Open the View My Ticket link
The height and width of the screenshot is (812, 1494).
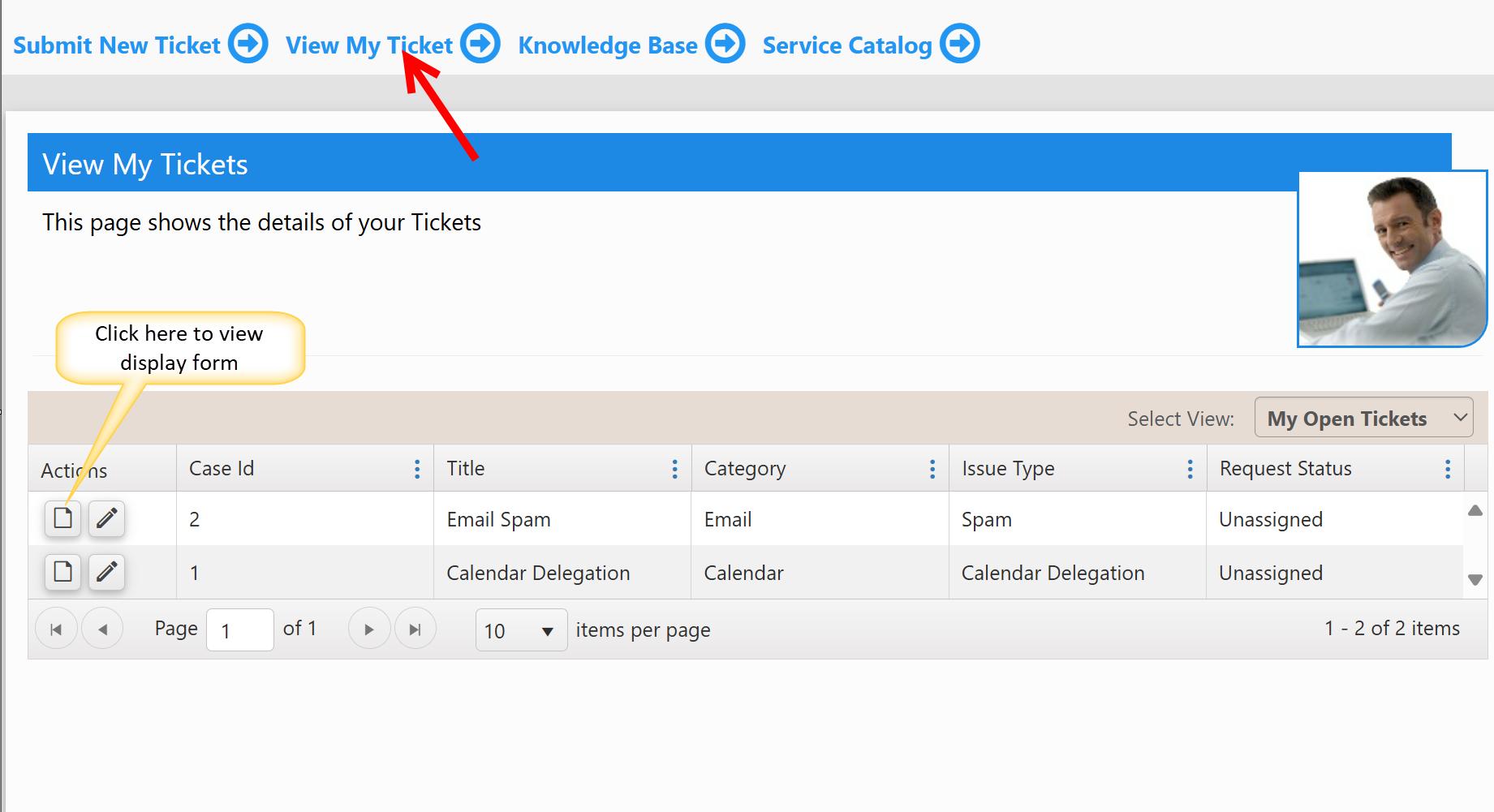coord(369,45)
